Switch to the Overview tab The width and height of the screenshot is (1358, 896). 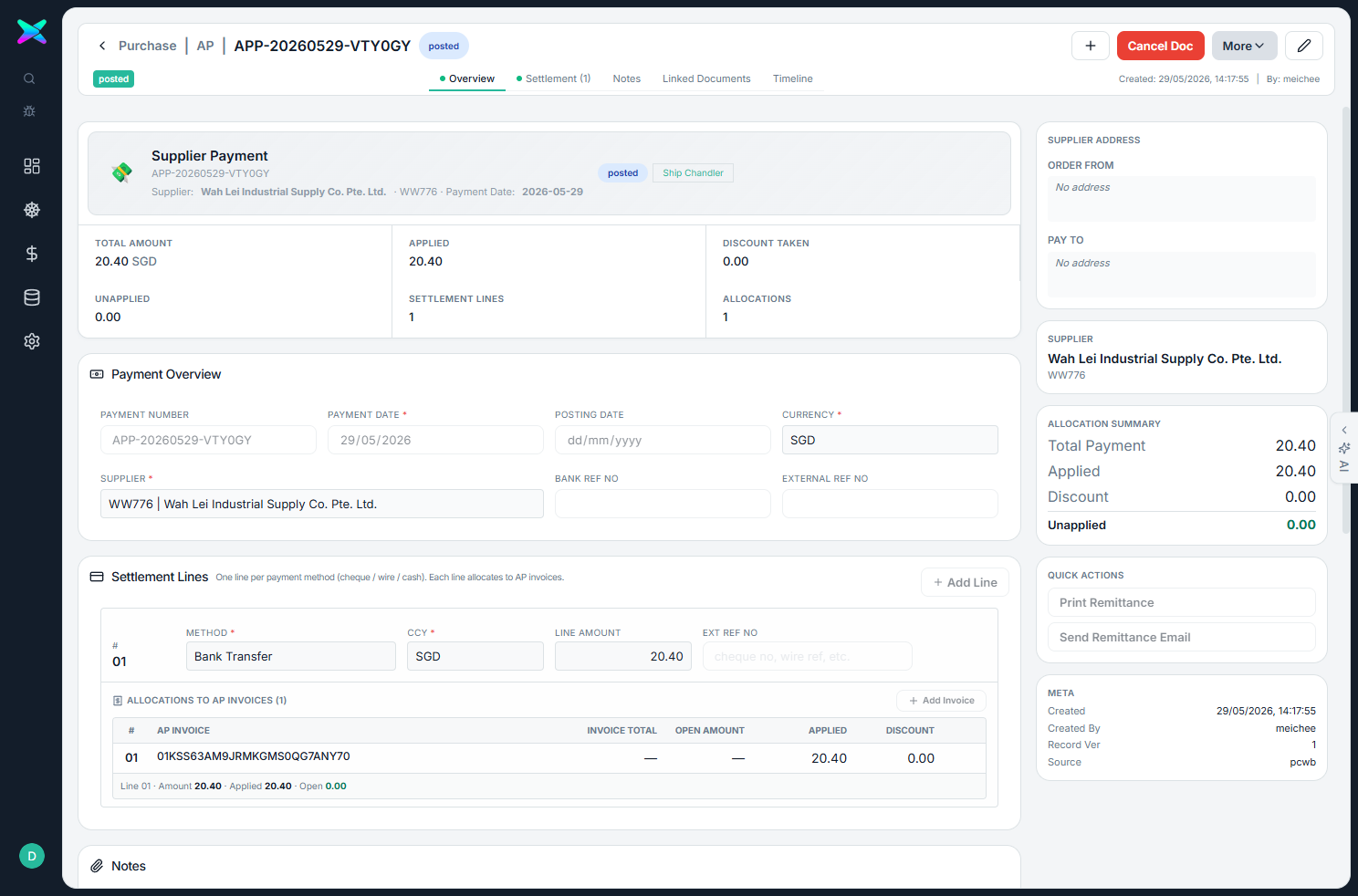[467, 78]
